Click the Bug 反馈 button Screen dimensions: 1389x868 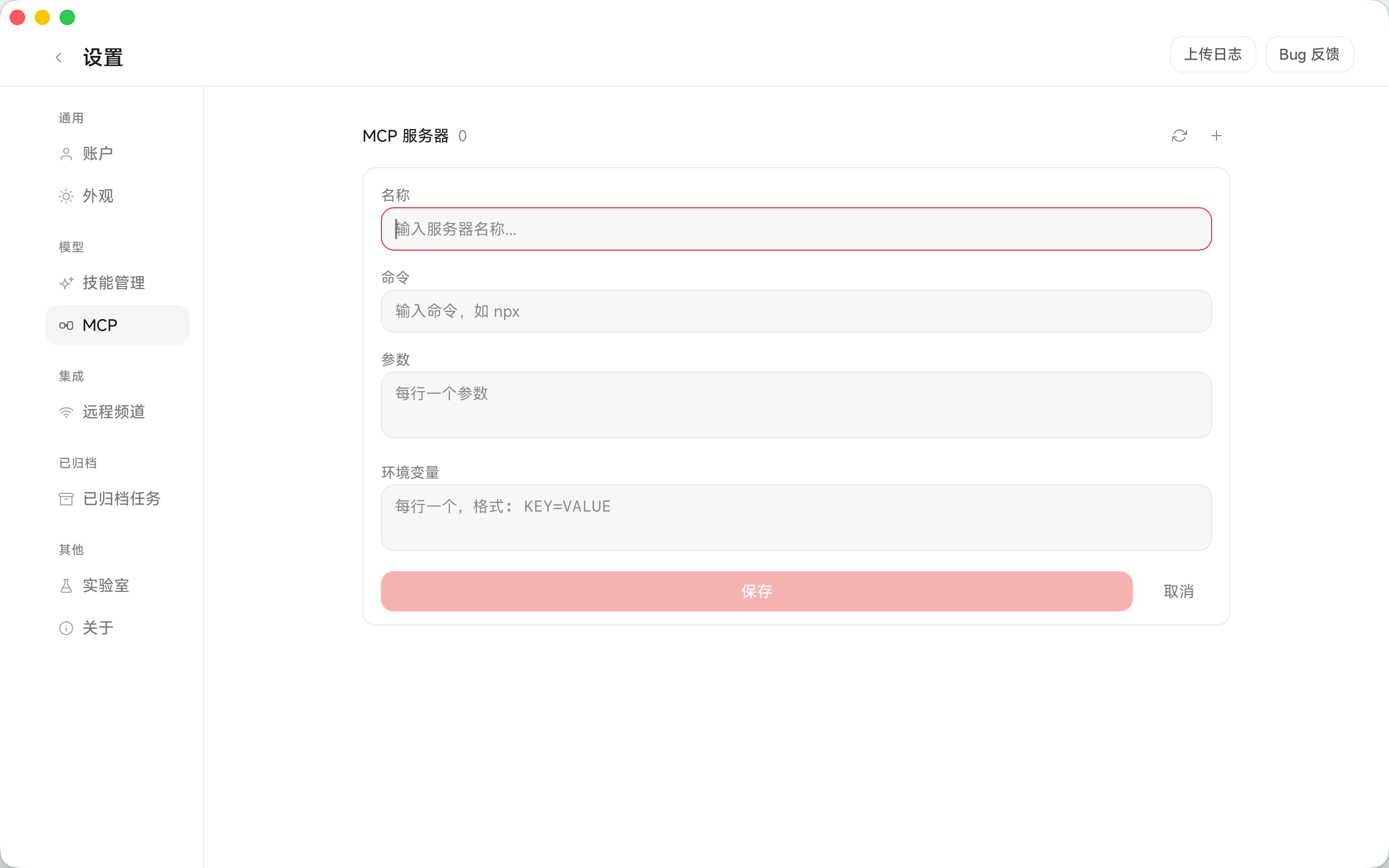pyautogui.click(x=1309, y=55)
